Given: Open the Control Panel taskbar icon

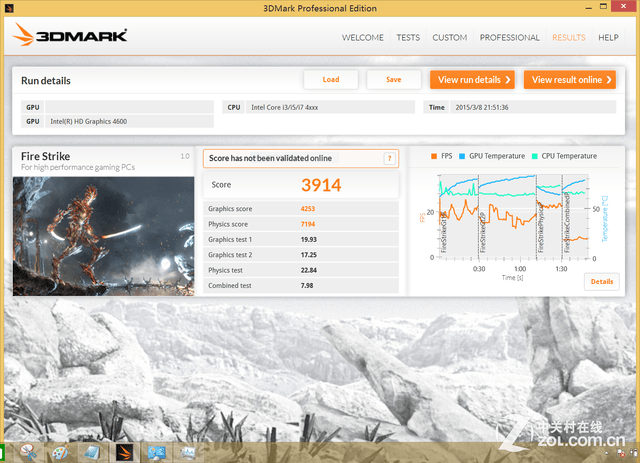Looking at the screenshot, I should (156, 452).
